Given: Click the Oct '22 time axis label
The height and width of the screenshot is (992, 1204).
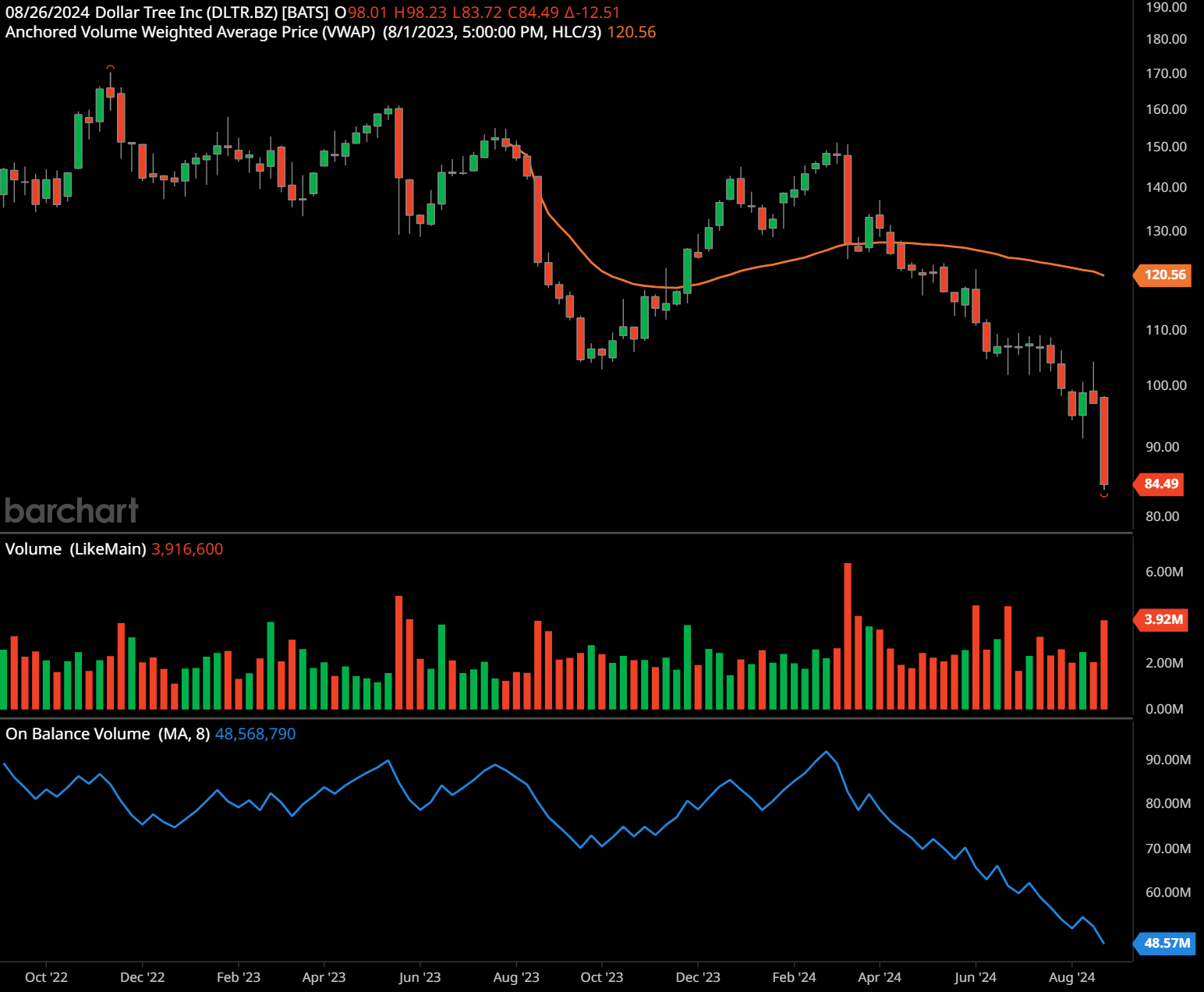Looking at the screenshot, I should click(46, 977).
